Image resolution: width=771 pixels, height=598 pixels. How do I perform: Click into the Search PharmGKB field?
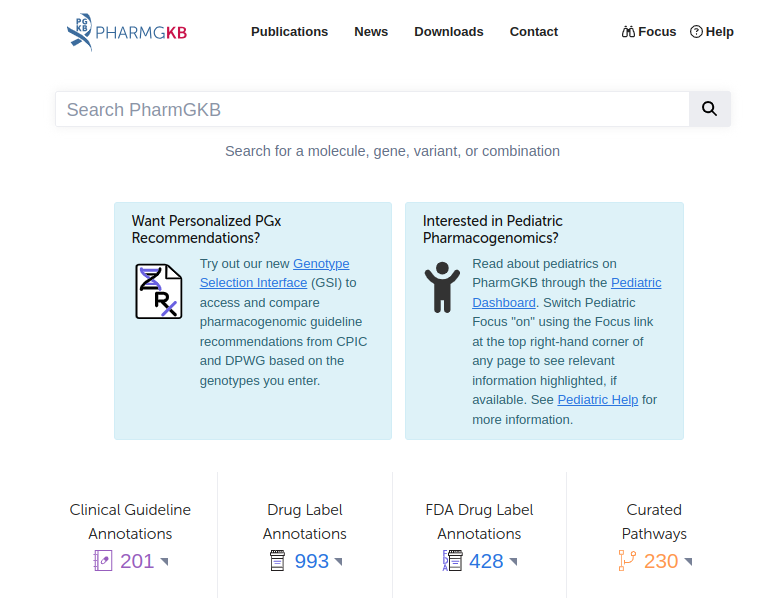(x=372, y=109)
